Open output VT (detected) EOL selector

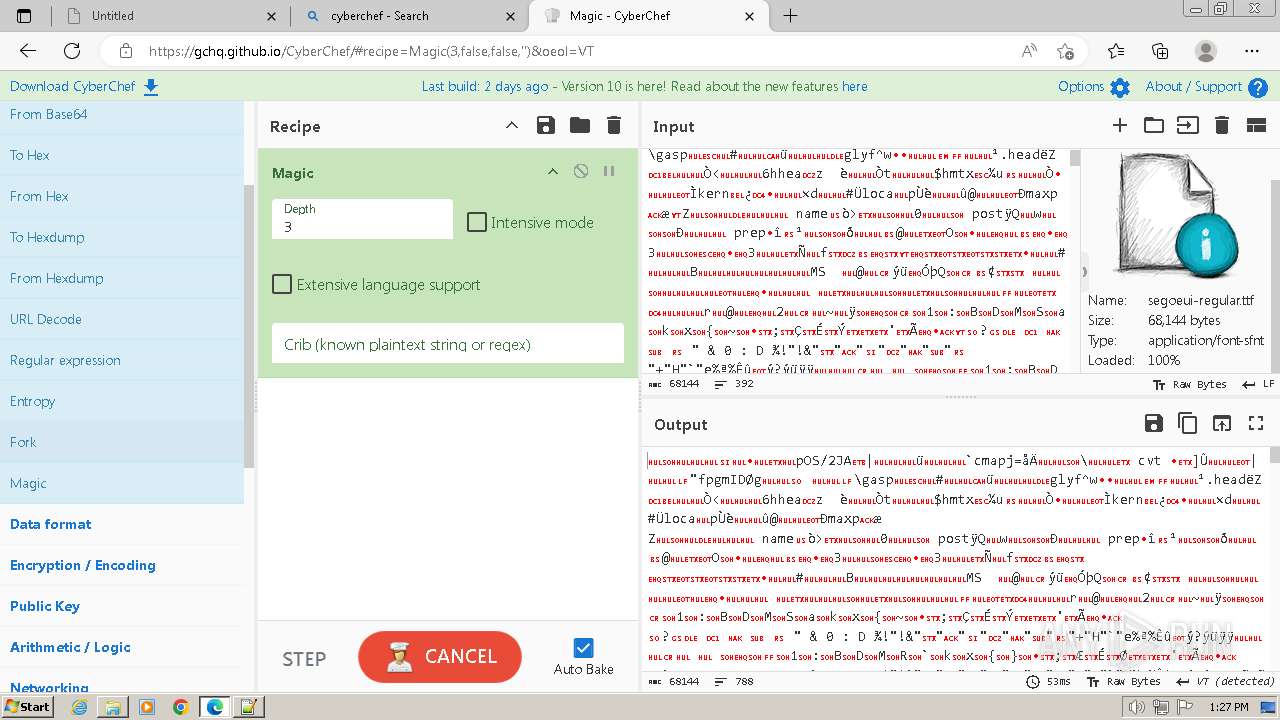tap(1225, 681)
